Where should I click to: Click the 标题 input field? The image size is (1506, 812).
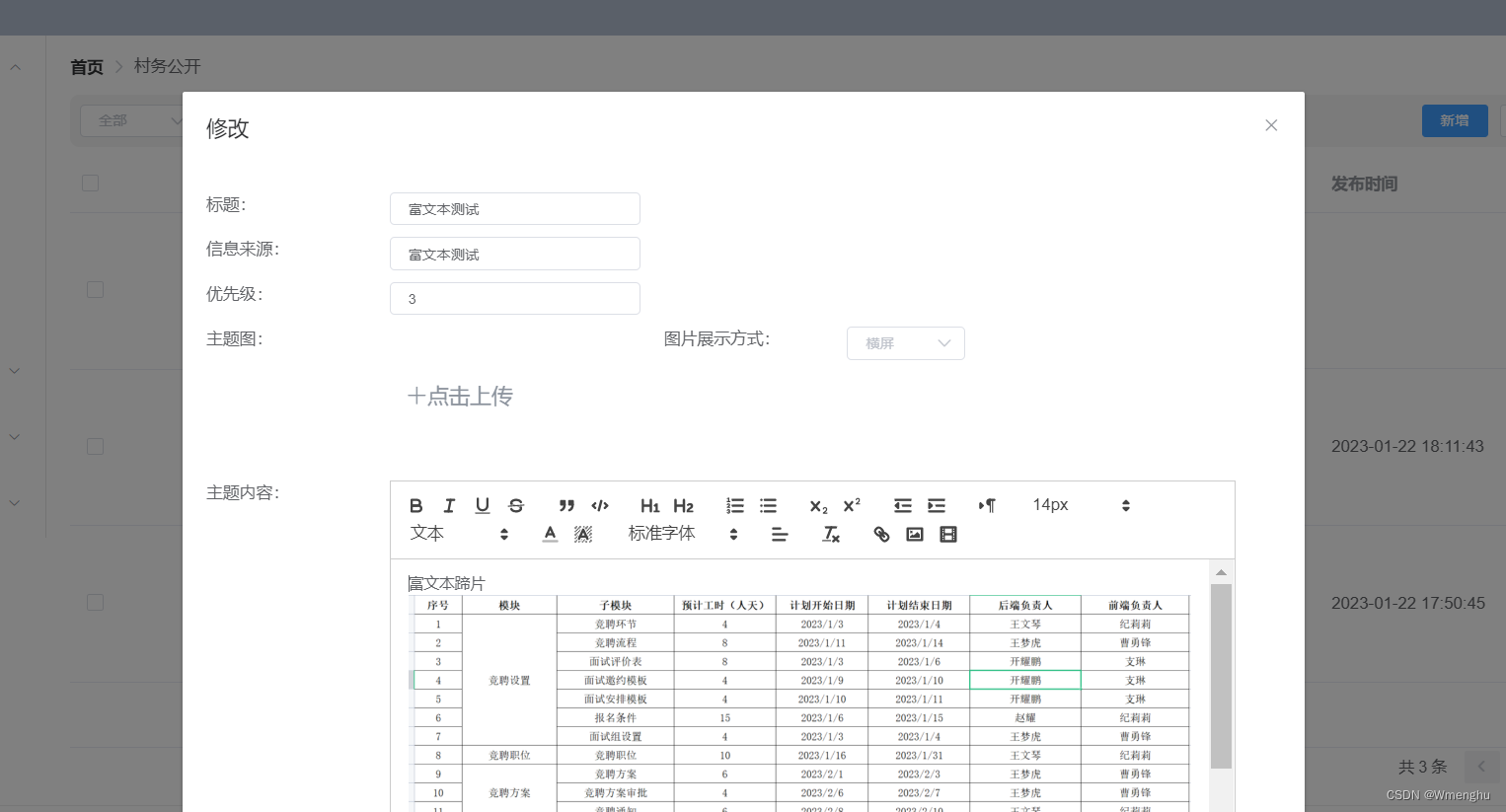click(515, 209)
